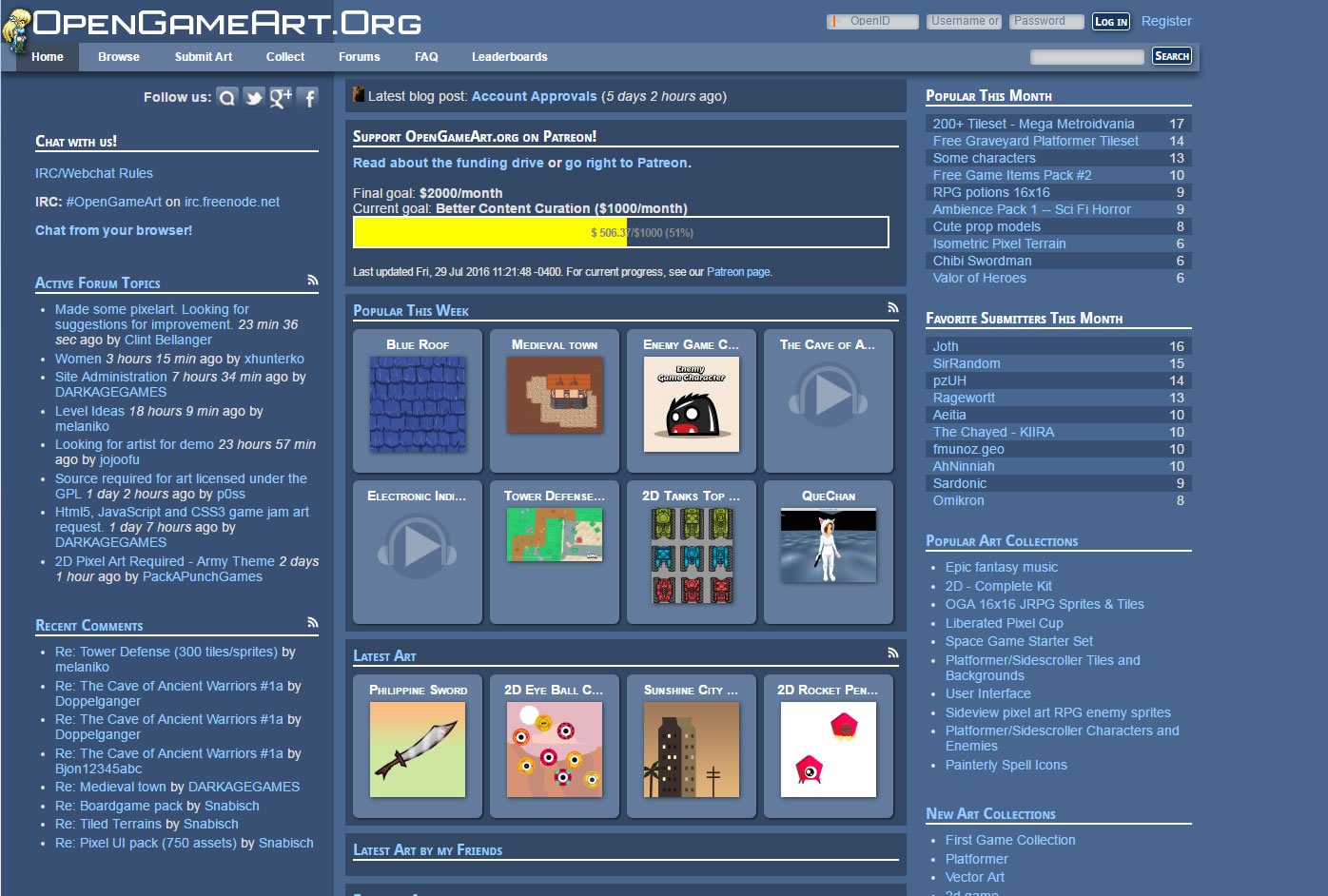Screen dimensions: 1328x896
Task: Open submitter Joth profile
Action: click(x=946, y=346)
